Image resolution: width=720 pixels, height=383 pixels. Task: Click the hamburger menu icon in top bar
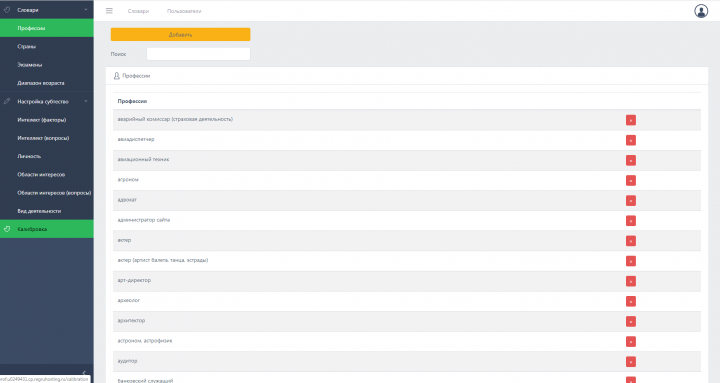109,11
